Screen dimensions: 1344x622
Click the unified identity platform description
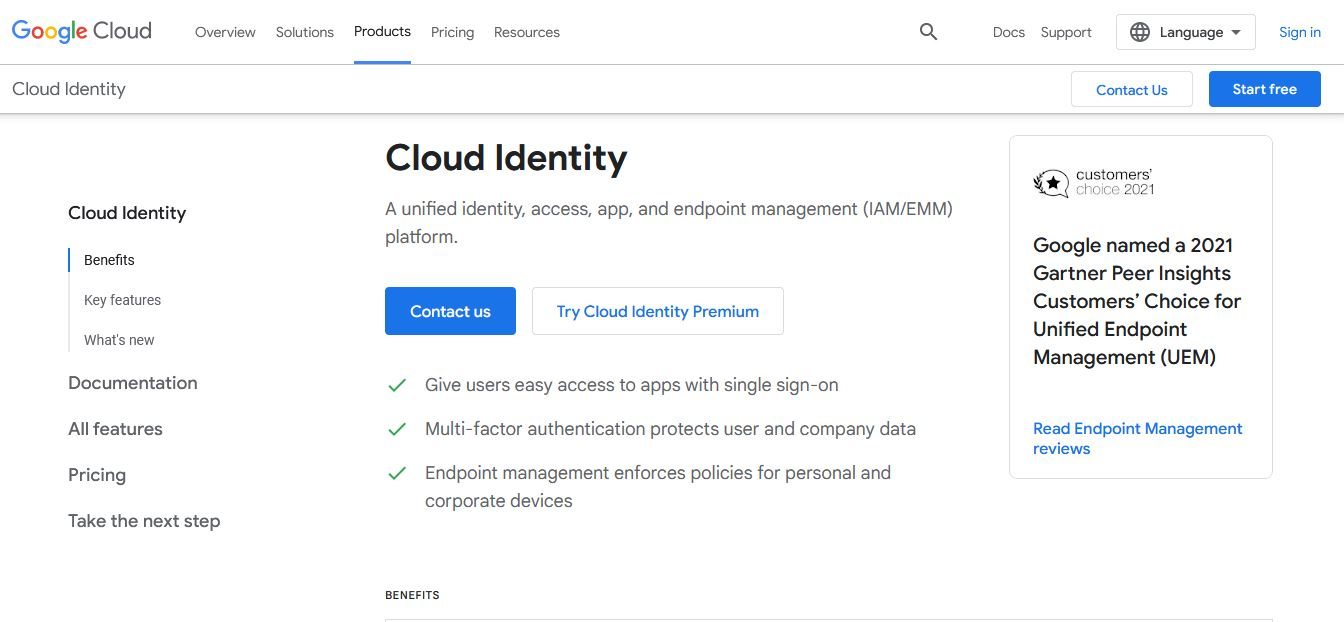669,223
